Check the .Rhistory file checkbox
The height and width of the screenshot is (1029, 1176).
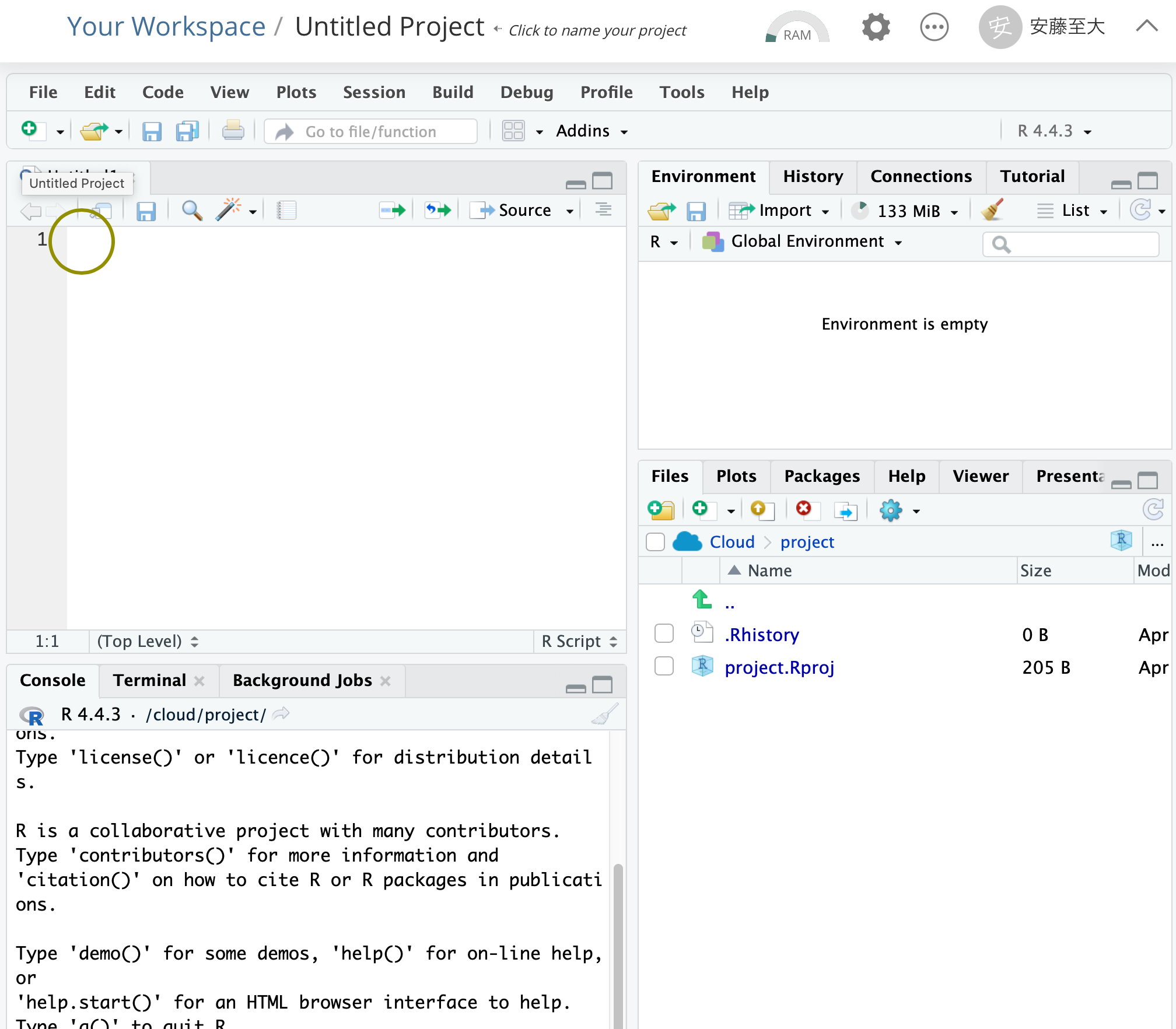tap(664, 633)
